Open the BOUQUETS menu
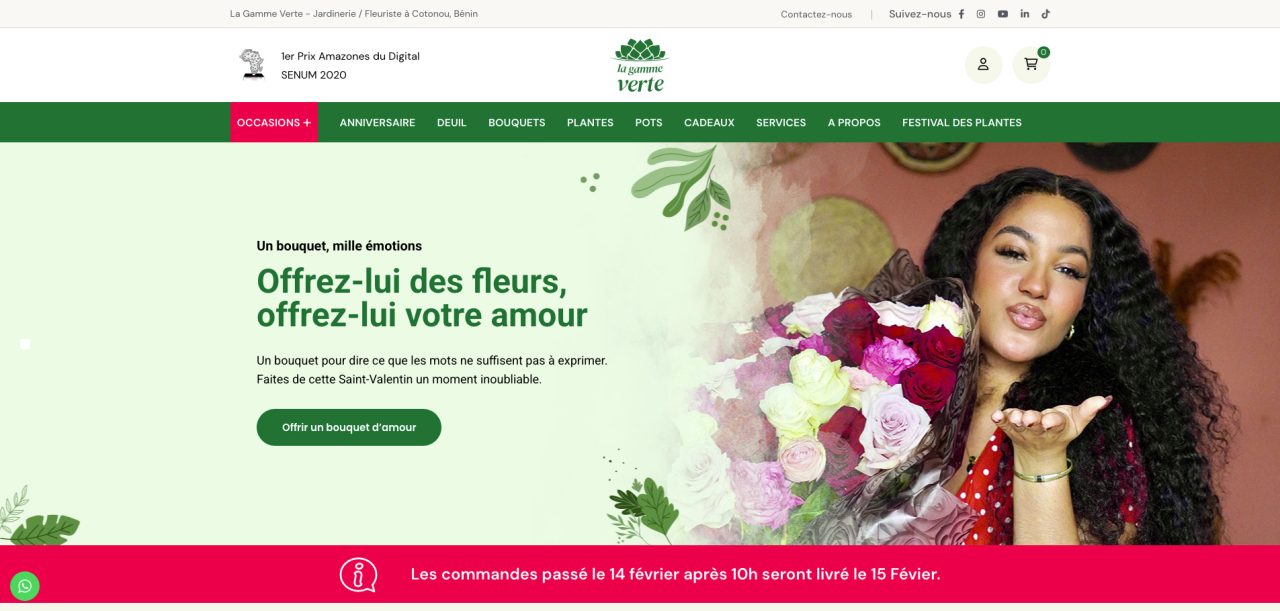 tap(517, 122)
